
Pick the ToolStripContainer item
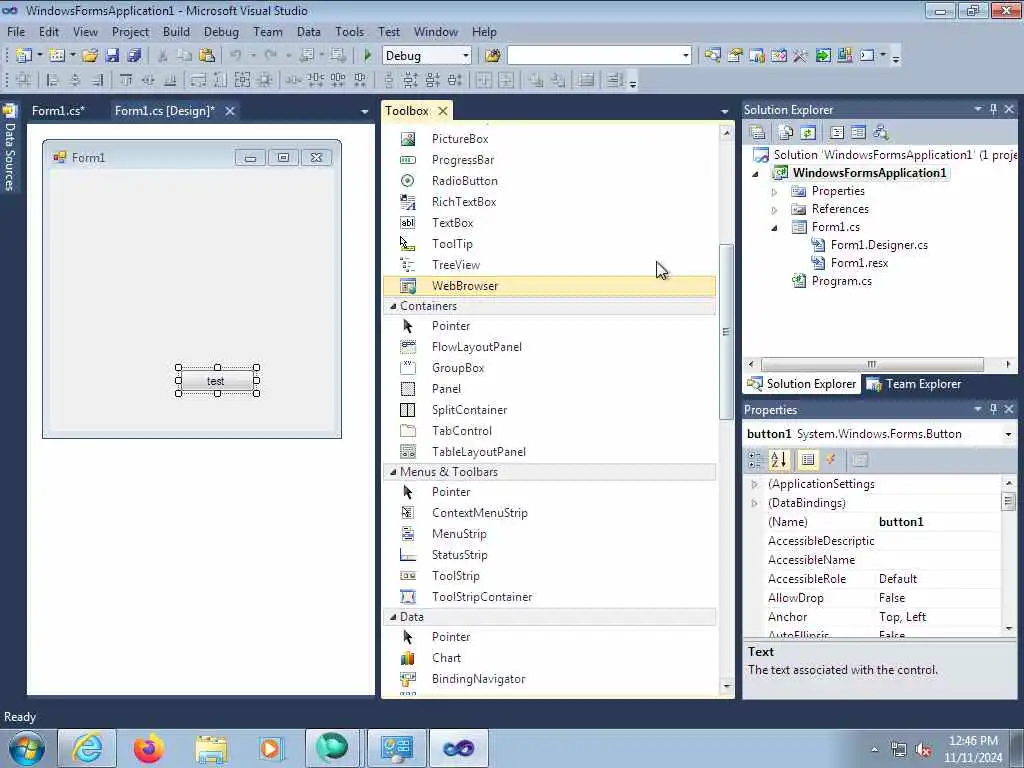[481, 596]
